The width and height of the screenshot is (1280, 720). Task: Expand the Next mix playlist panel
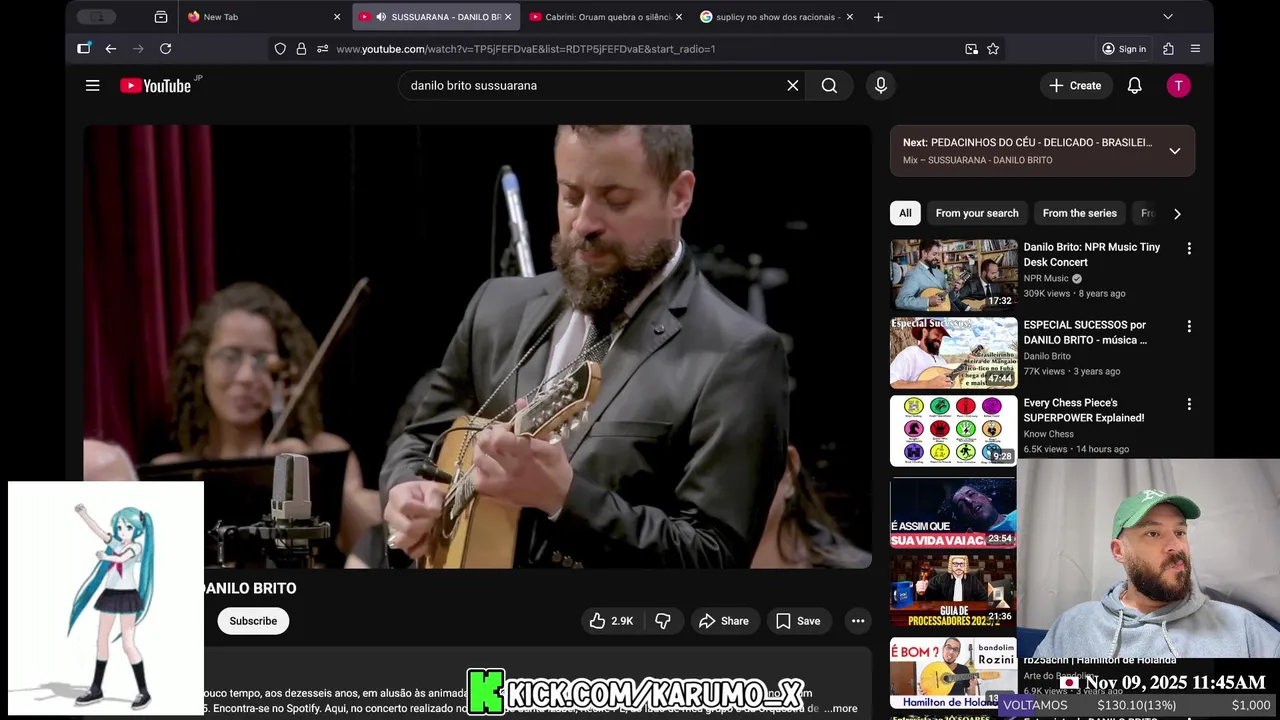pos(1175,151)
